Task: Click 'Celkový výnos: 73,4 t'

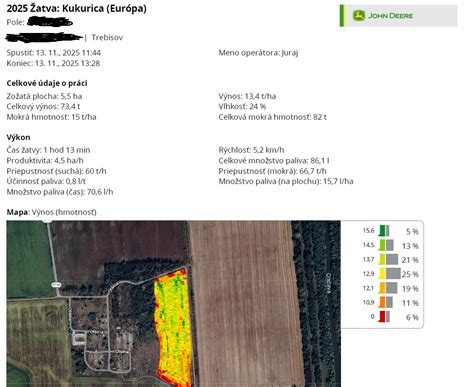Action: tap(43, 107)
